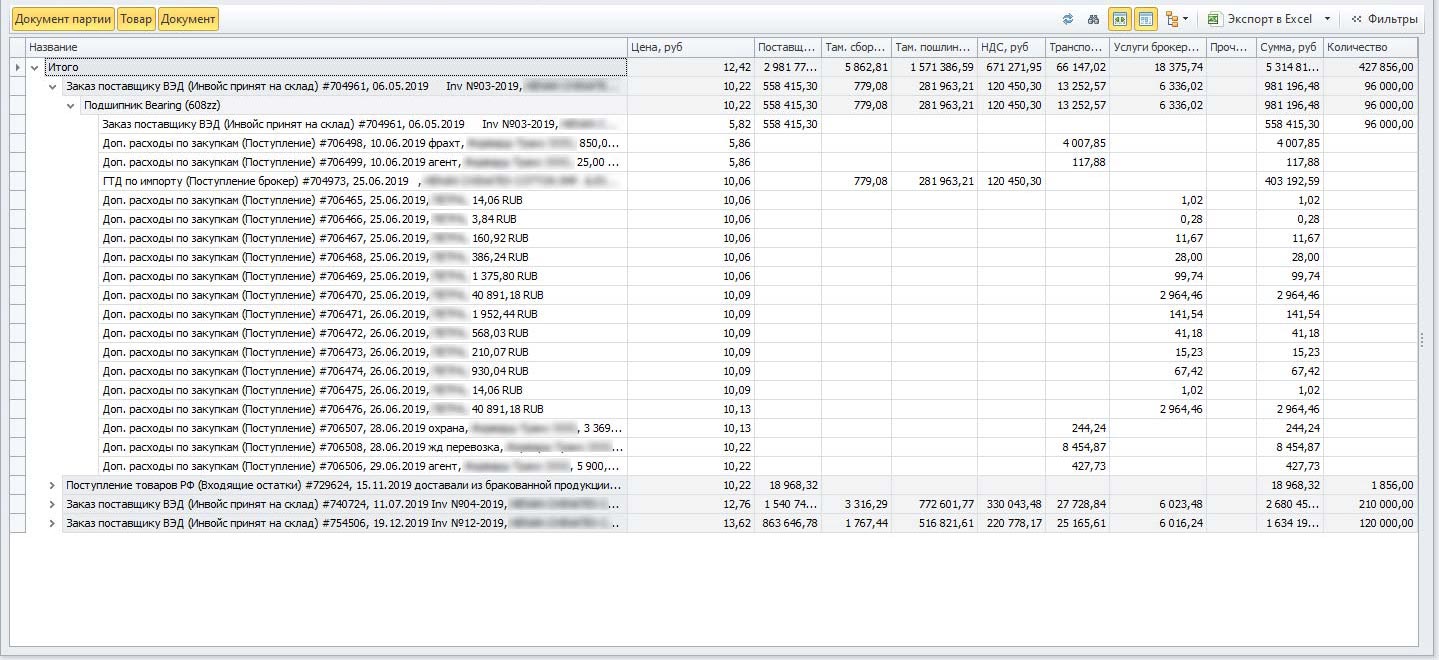The image size is (1439, 660).
Task: Toggle the second highlighted panel view button
Action: pyautogui.click(x=1146, y=19)
